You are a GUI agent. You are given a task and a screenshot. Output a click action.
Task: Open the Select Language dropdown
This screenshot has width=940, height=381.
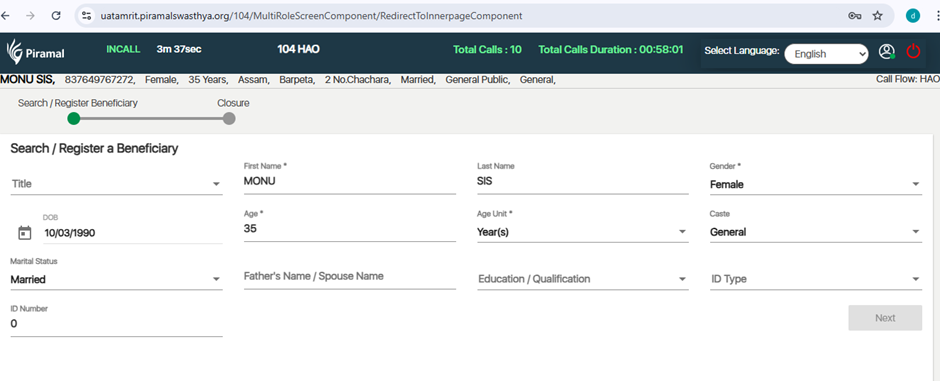[826, 53]
